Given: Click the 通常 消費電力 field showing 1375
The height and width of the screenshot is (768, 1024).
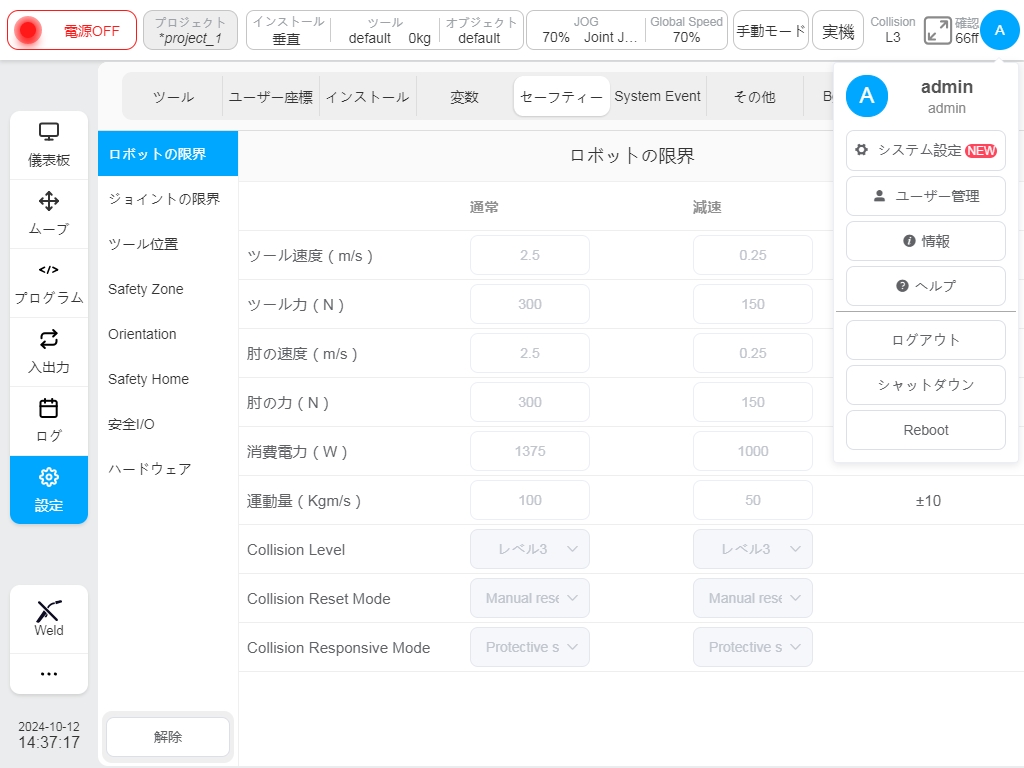Looking at the screenshot, I should point(530,451).
